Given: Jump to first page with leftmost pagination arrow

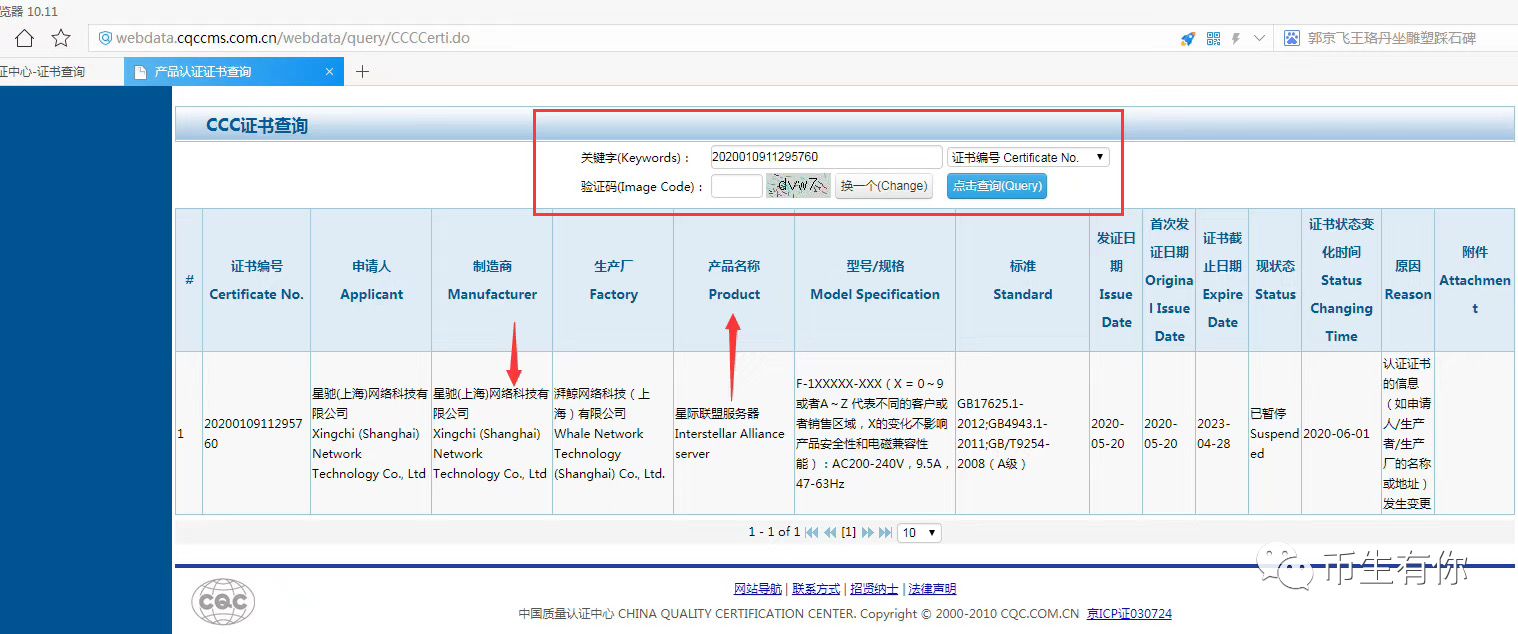Looking at the screenshot, I should pos(811,532).
